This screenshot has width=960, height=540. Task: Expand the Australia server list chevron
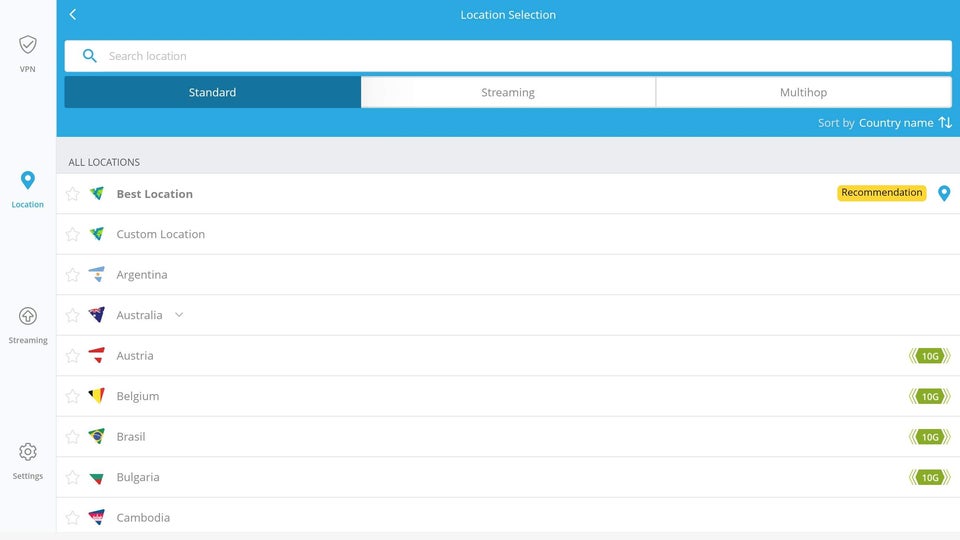point(179,315)
